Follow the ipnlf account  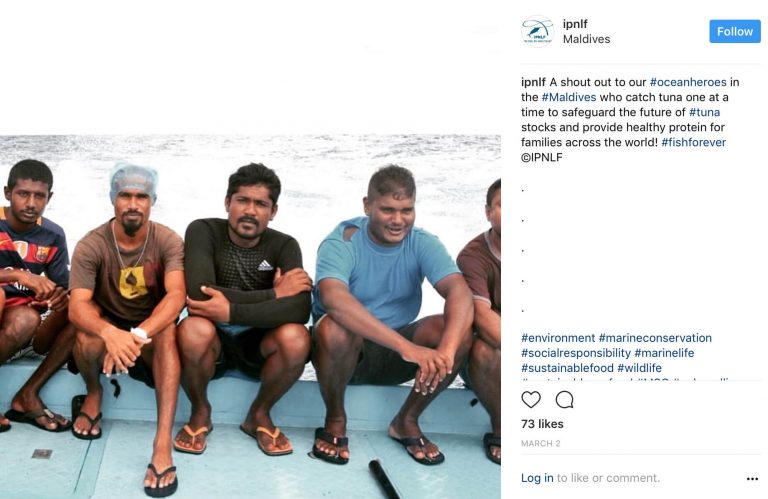pos(735,31)
